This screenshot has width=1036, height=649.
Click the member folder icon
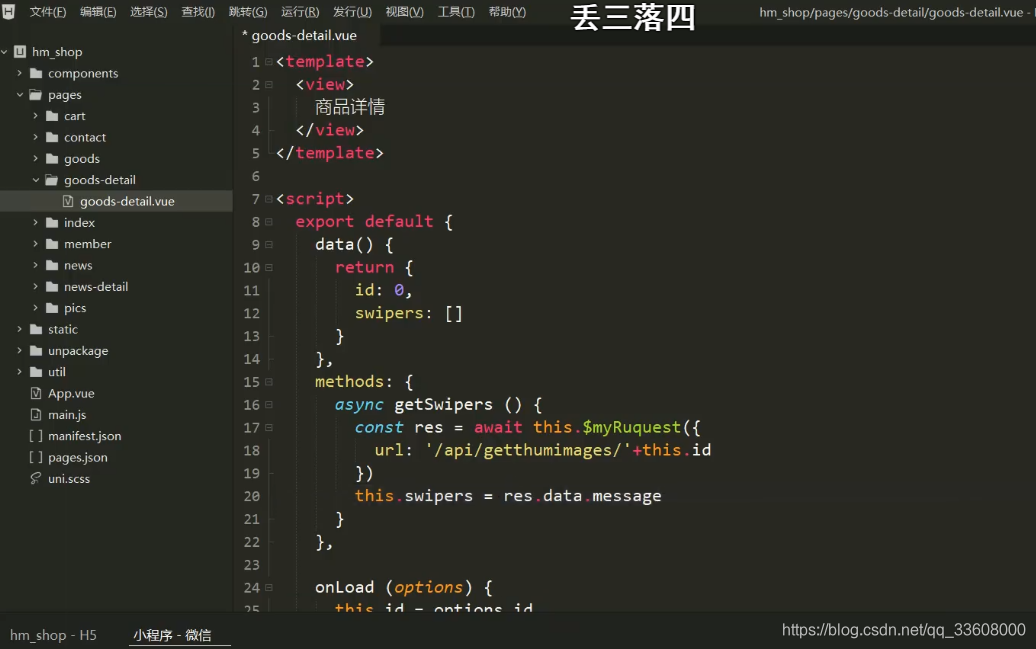coord(52,244)
